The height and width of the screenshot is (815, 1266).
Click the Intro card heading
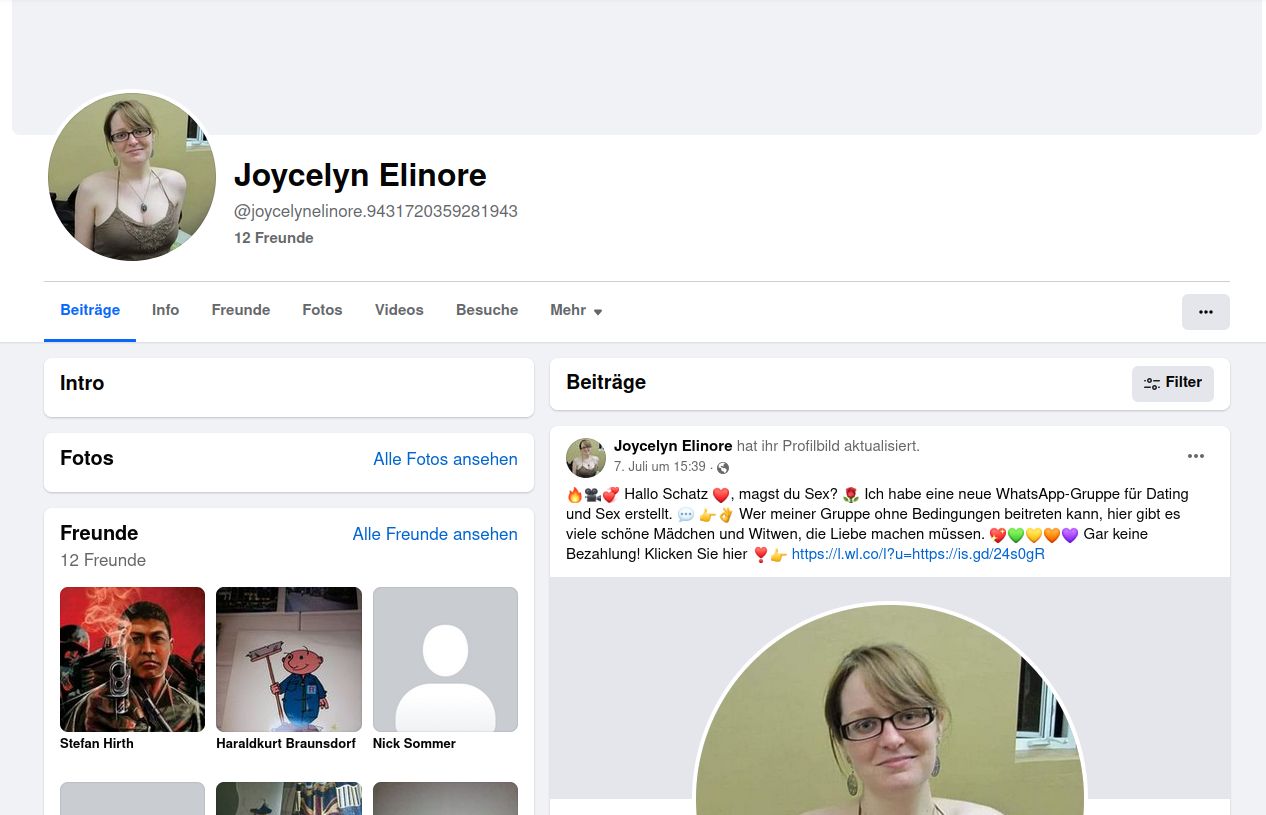[82, 383]
